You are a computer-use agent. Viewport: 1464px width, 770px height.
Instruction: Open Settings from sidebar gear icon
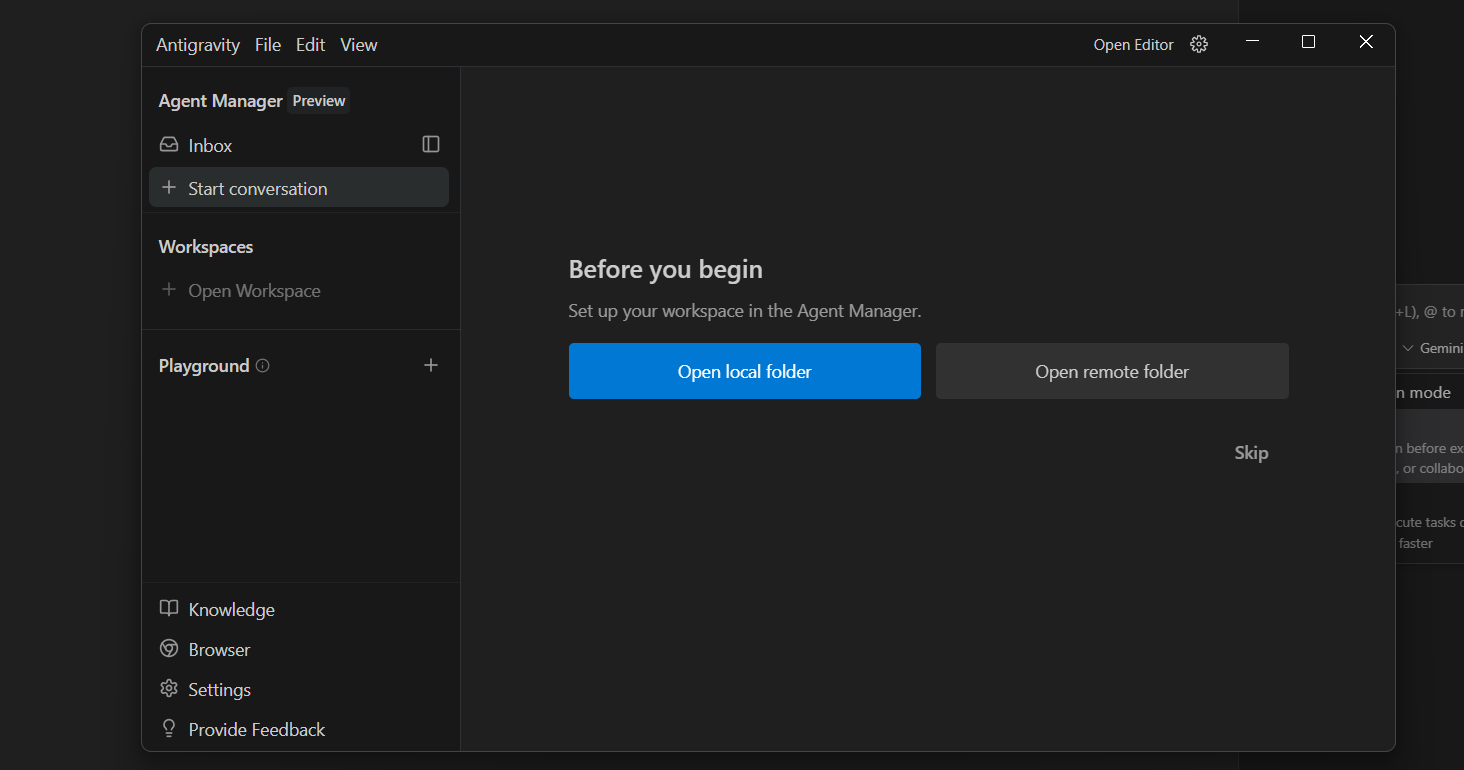169,689
